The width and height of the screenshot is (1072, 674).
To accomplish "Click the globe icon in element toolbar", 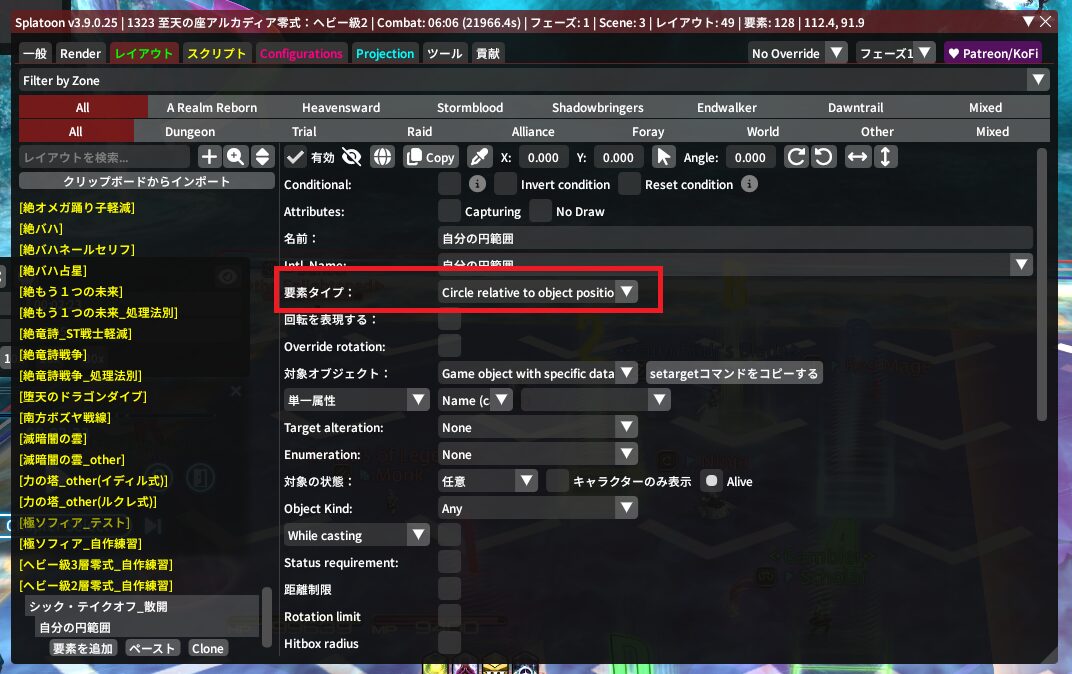I will (381, 157).
